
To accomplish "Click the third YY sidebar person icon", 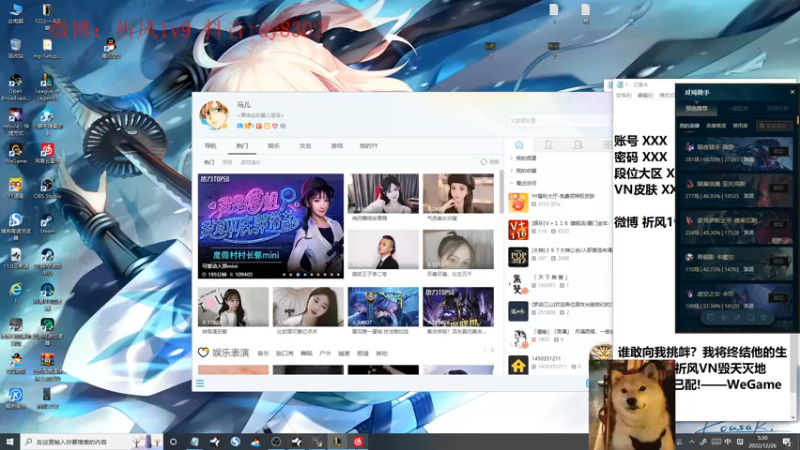I will (x=578, y=145).
